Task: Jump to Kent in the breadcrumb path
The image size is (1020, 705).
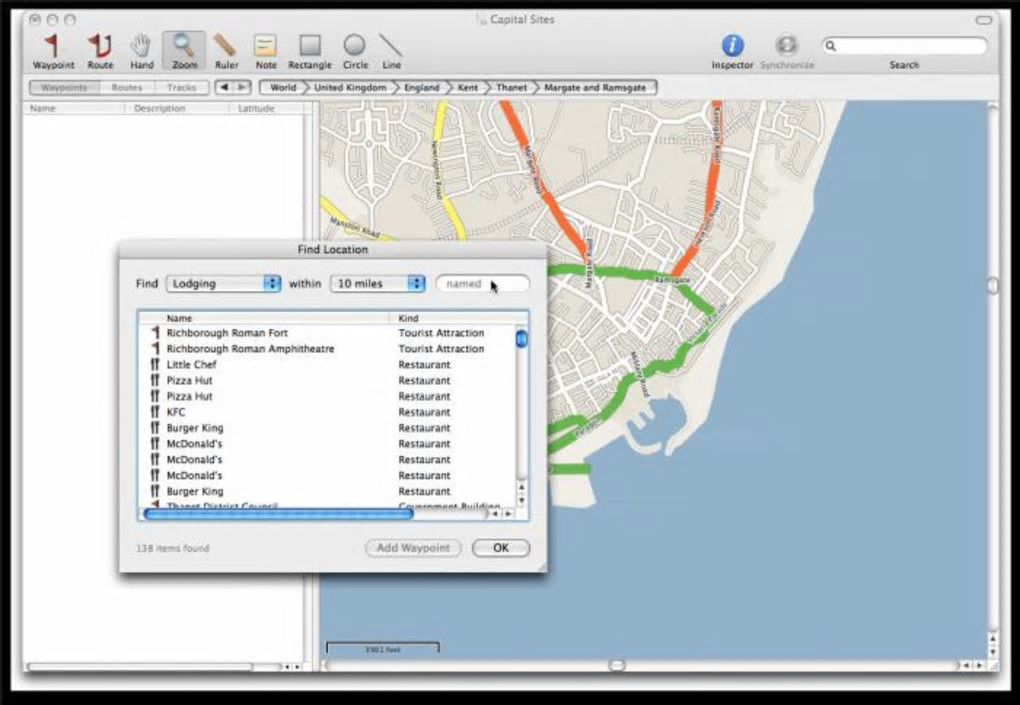Action: click(x=467, y=88)
